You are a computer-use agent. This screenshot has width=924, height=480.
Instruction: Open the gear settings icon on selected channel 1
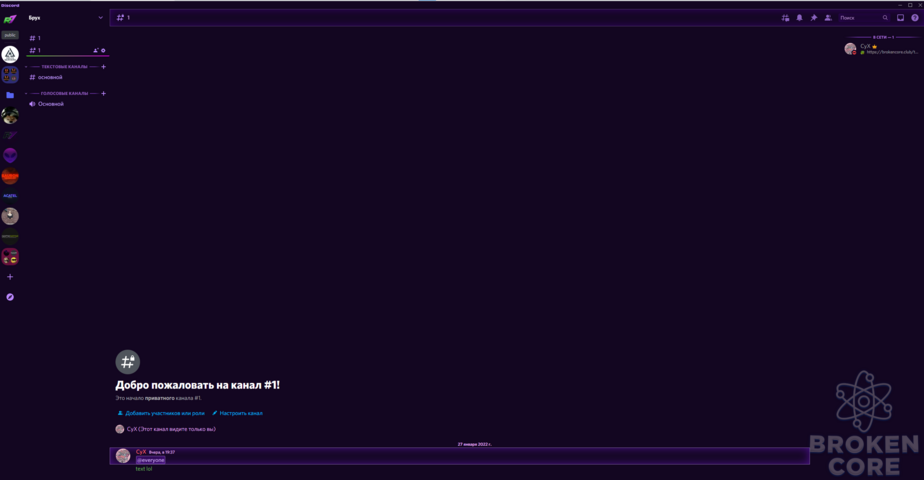pyautogui.click(x=103, y=51)
